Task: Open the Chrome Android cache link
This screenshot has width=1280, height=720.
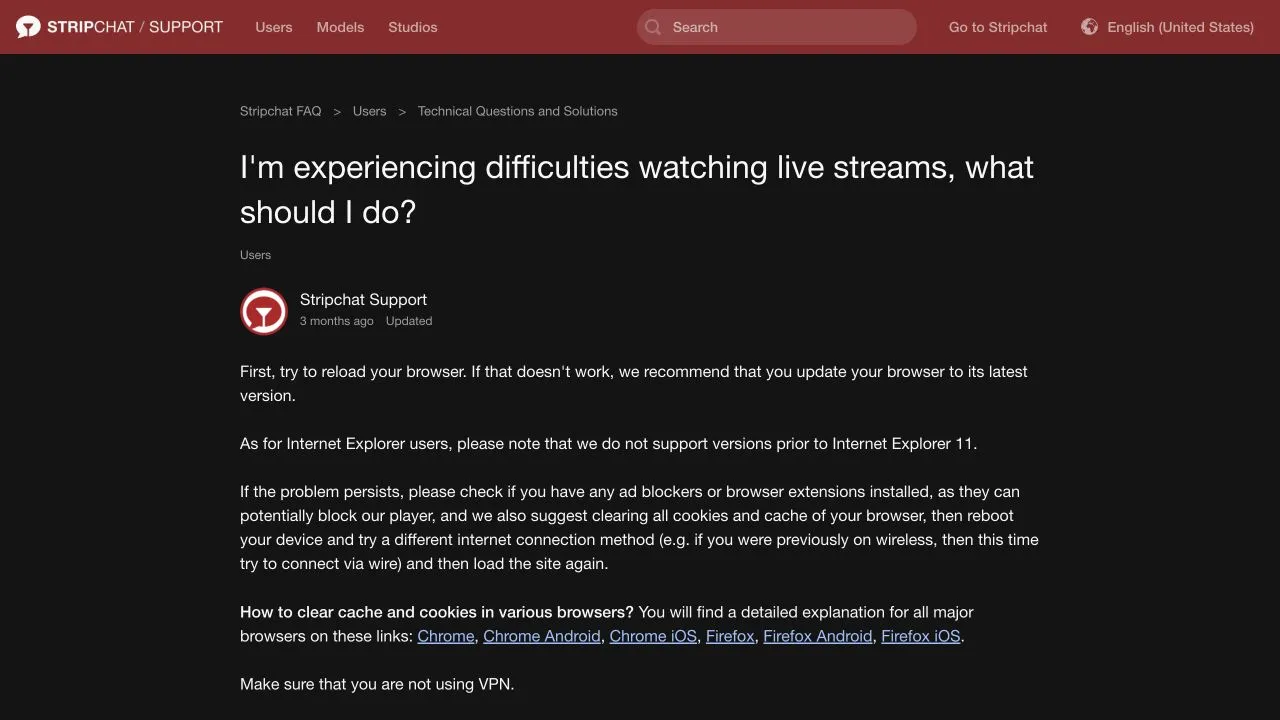Action: click(x=542, y=636)
